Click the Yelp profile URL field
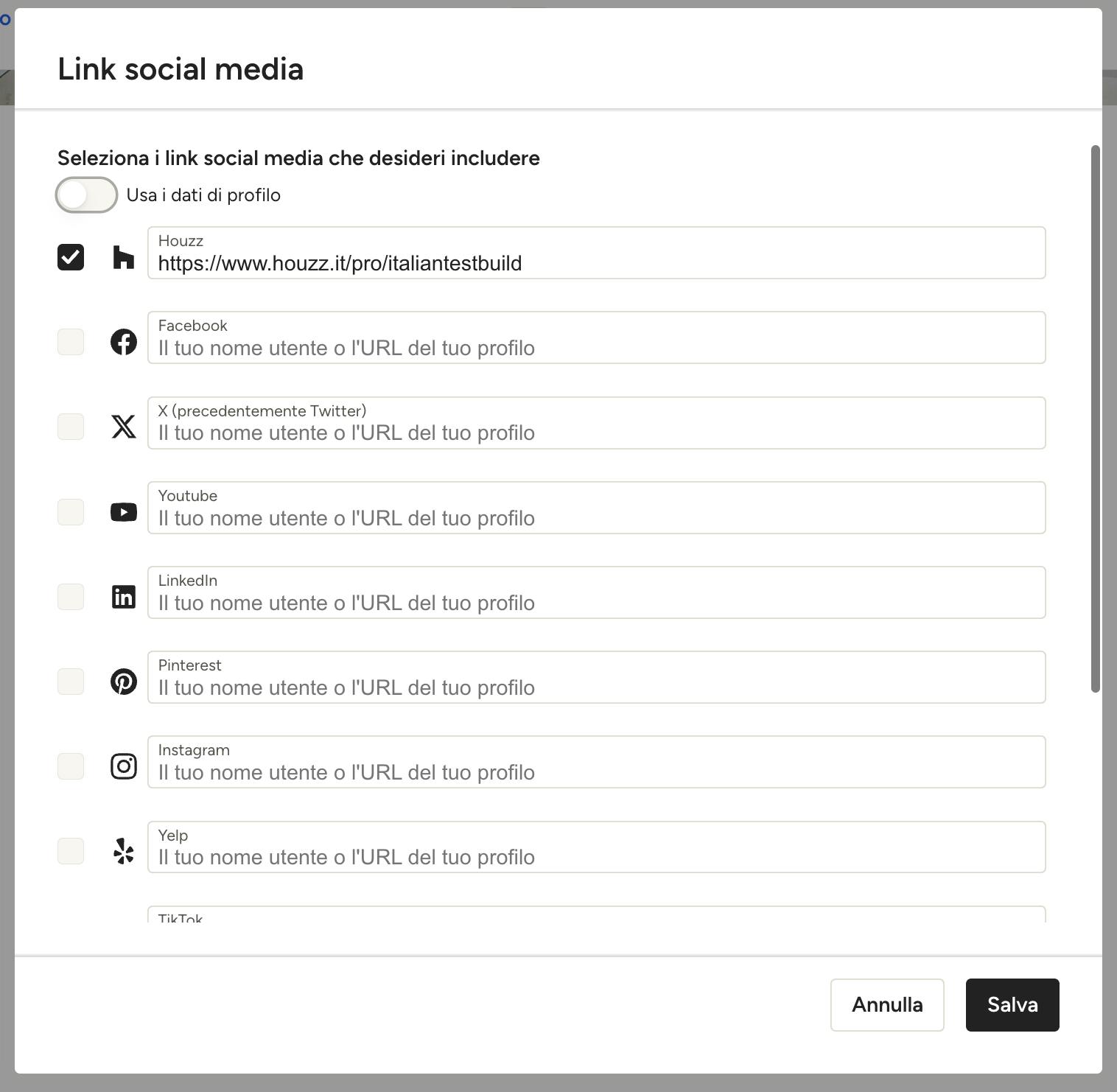 pyautogui.click(x=597, y=847)
